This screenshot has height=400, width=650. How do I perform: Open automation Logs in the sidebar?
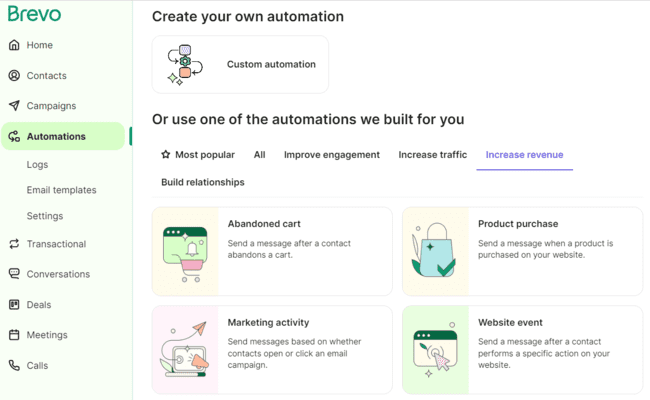pos(37,165)
